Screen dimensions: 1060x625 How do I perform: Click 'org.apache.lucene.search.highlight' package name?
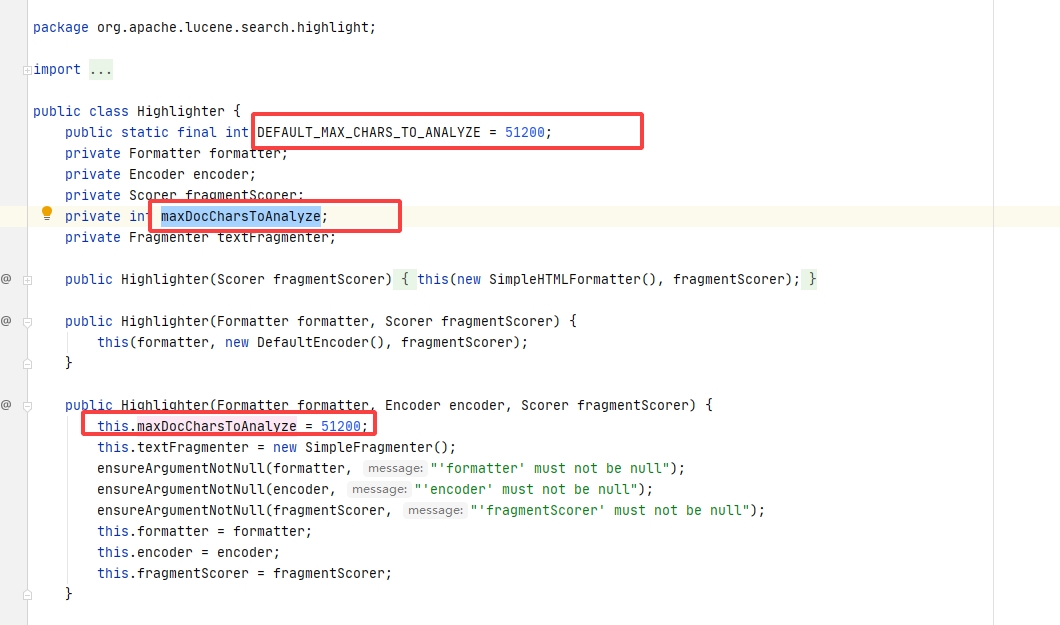[x=233, y=28]
